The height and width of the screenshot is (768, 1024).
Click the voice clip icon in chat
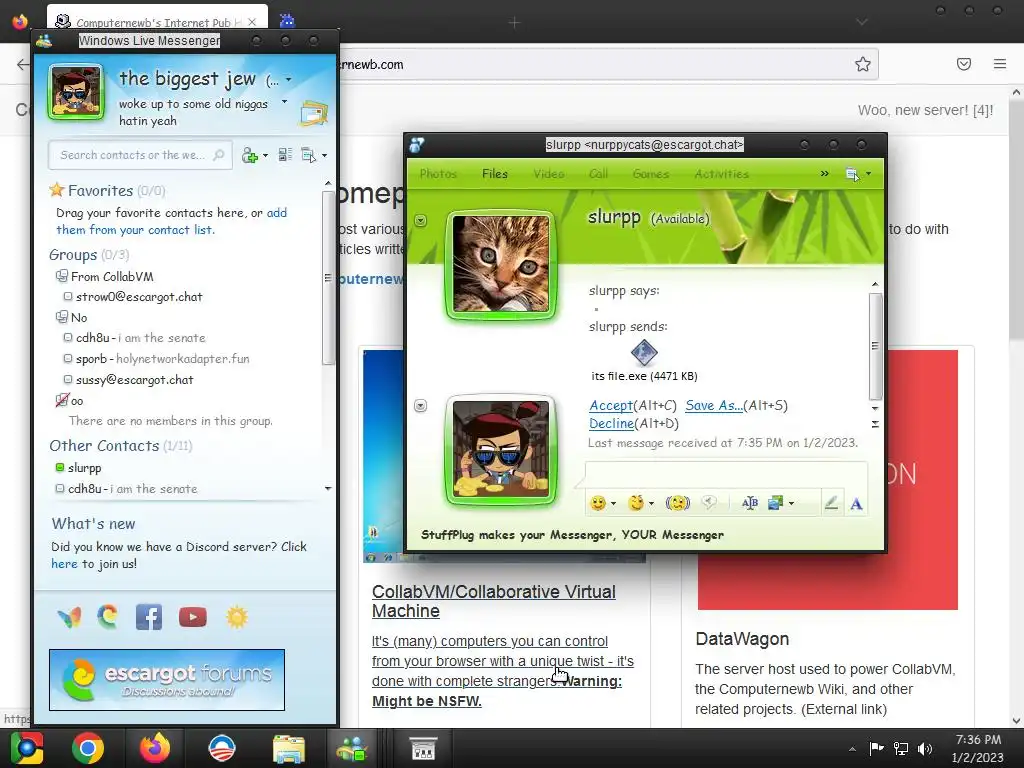pos(709,503)
